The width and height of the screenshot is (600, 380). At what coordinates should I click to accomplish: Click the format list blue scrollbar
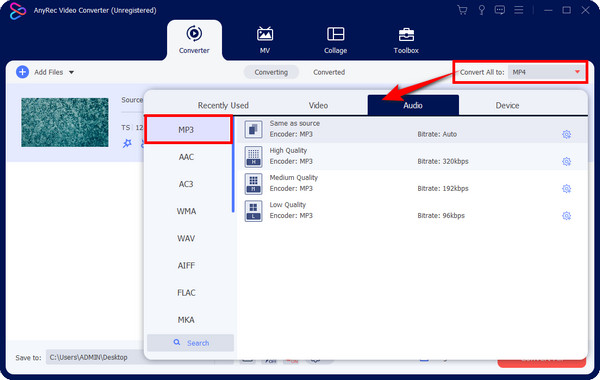click(233, 165)
